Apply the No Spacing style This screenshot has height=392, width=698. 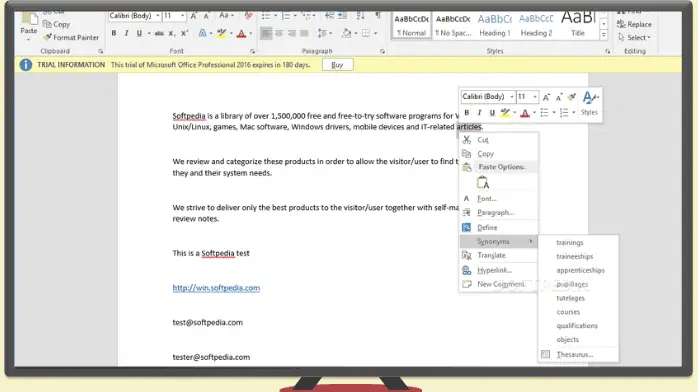point(453,26)
